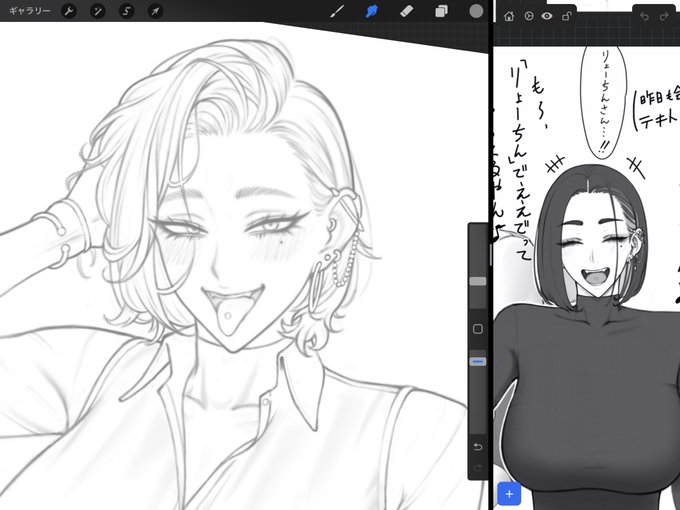Redo in the reference app toolbar
This screenshot has height=510, width=680.
coord(664,16)
